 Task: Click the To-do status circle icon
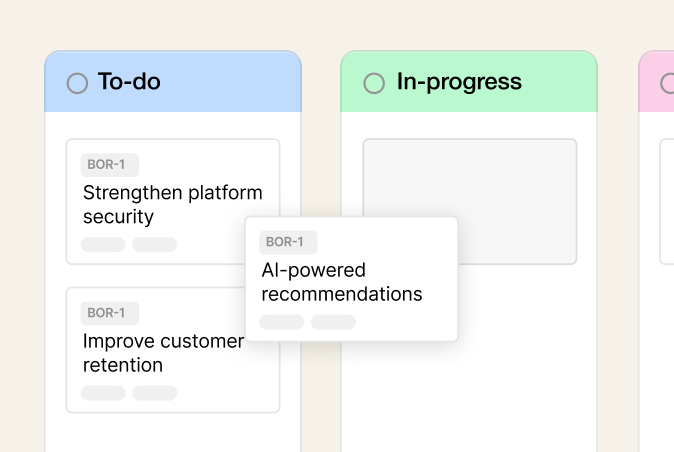pos(77,83)
